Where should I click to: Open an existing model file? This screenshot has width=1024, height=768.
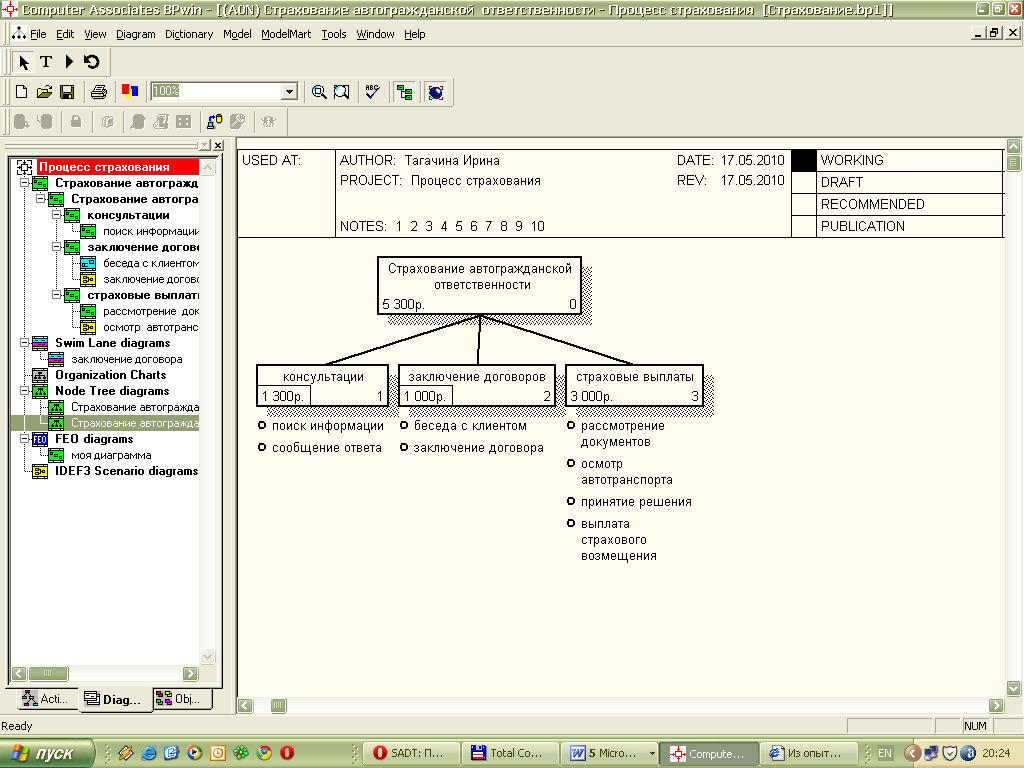click(44, 92)
